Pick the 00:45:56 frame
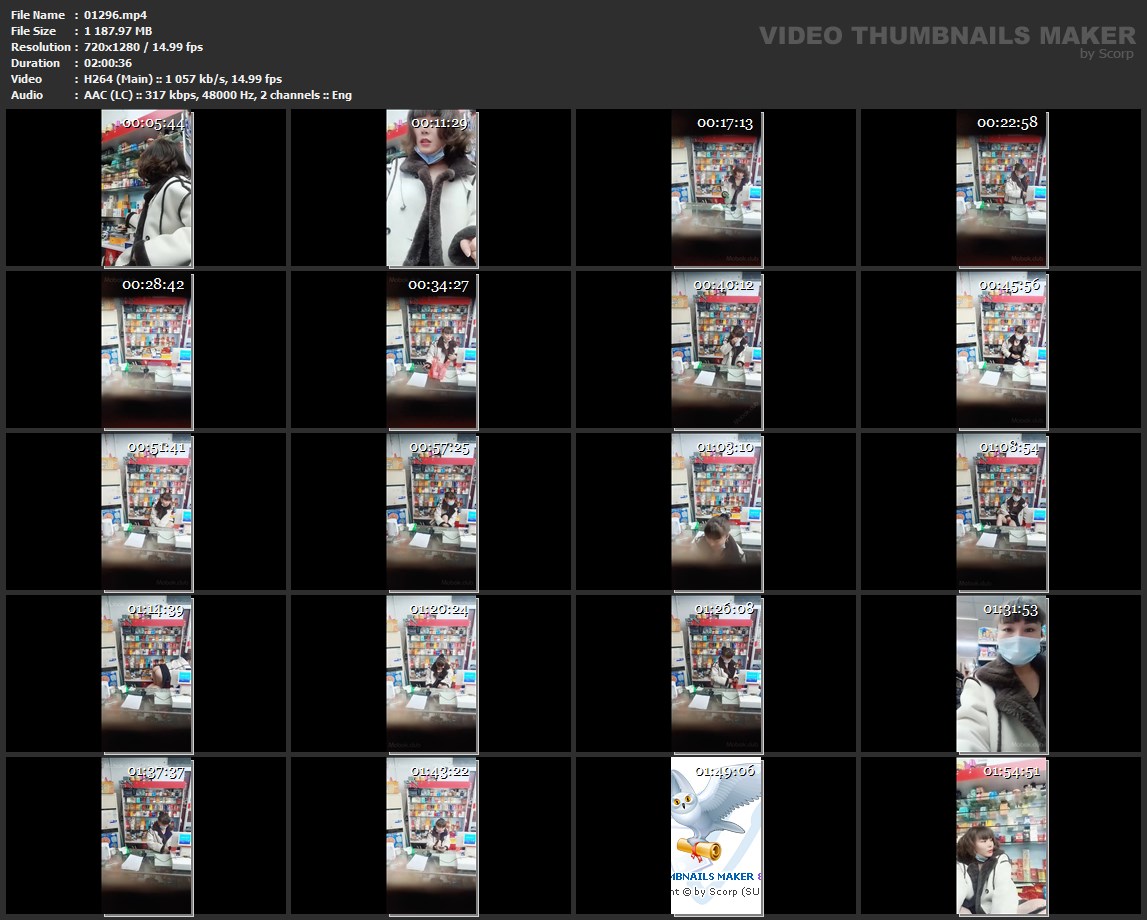 pos(1001,350)
